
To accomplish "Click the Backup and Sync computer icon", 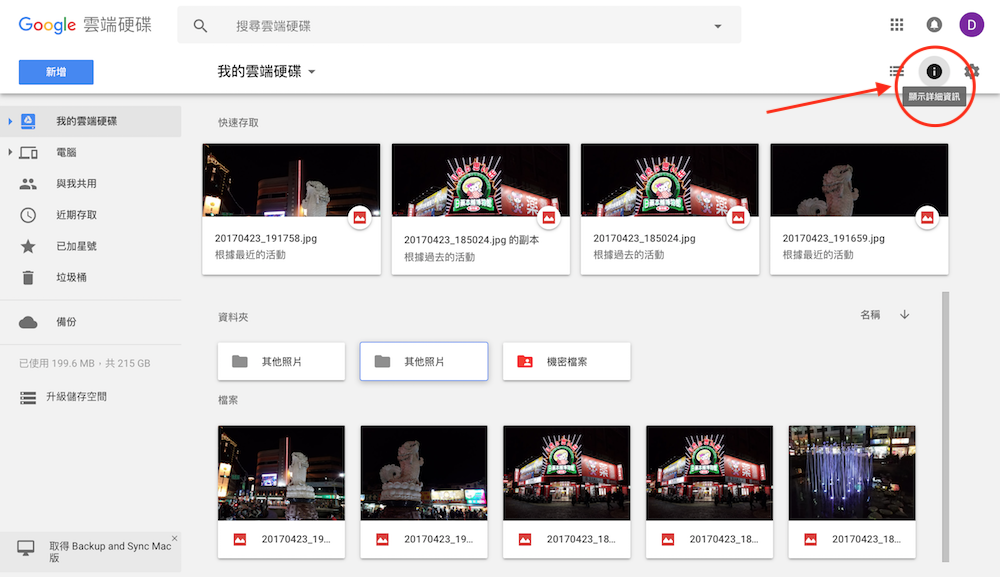I will pyautogui.click(x=27, y=547).
